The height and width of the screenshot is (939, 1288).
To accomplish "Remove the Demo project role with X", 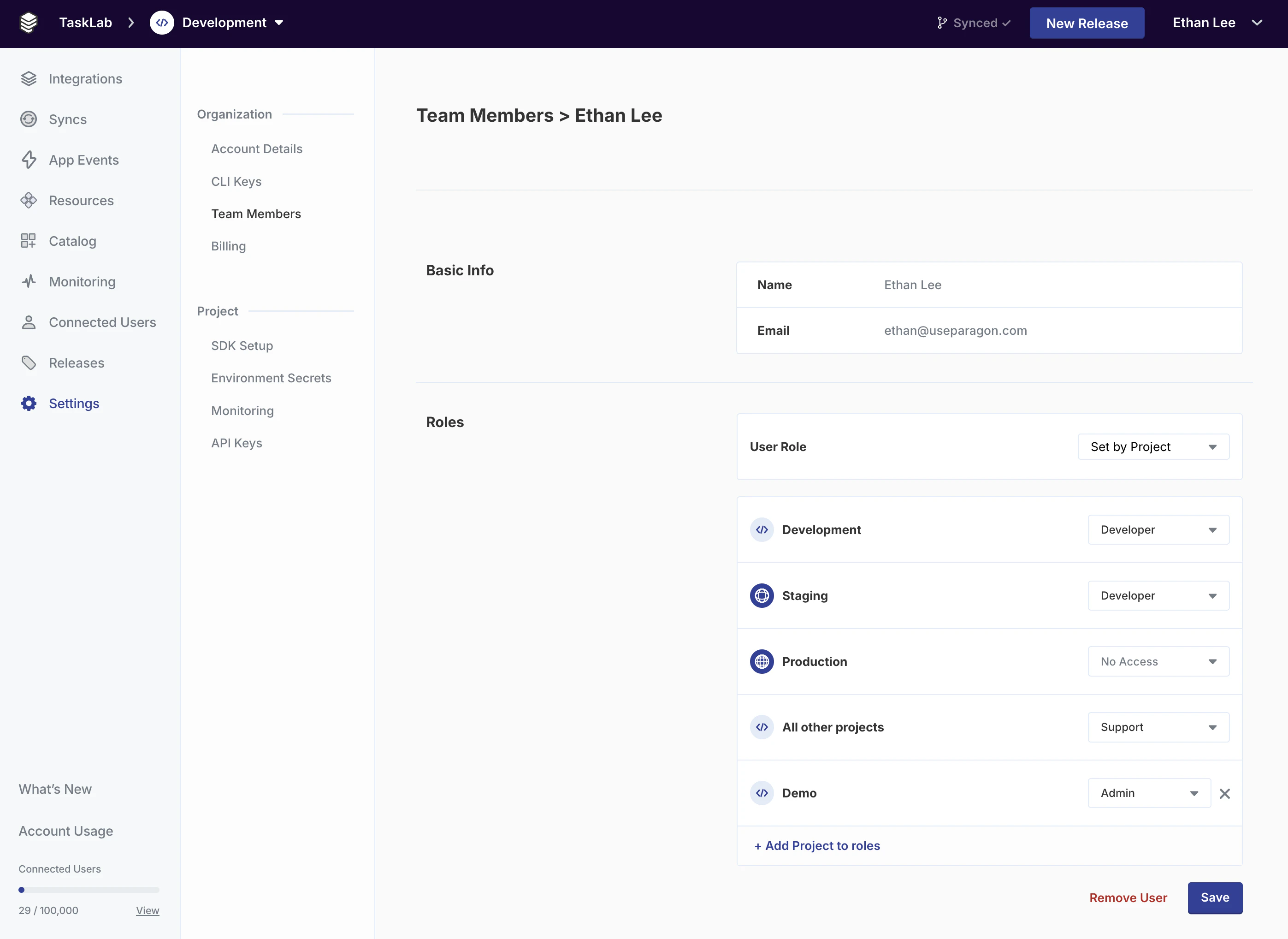I will [1224, 793].
